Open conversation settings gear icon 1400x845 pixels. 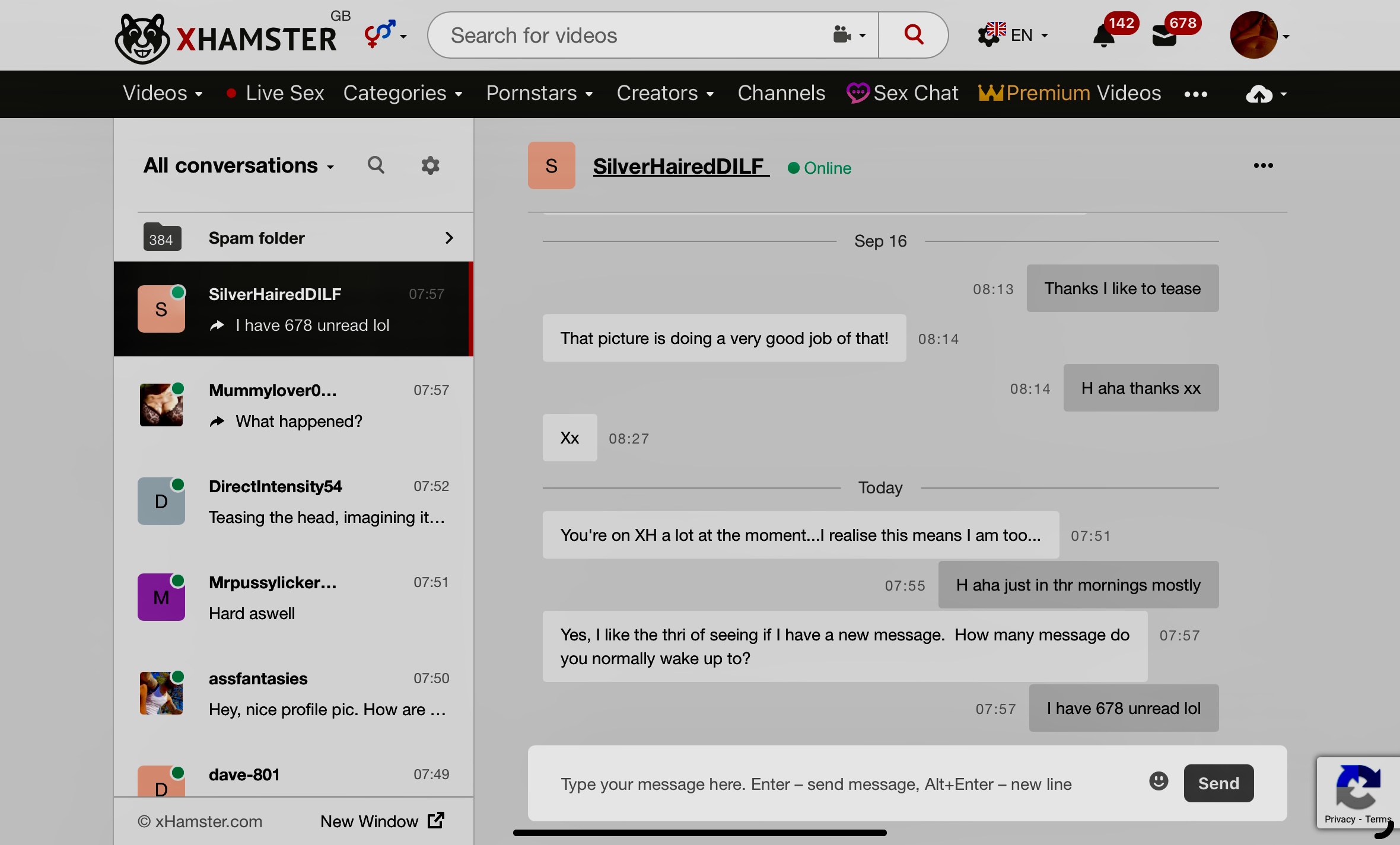tap(430, 165)
